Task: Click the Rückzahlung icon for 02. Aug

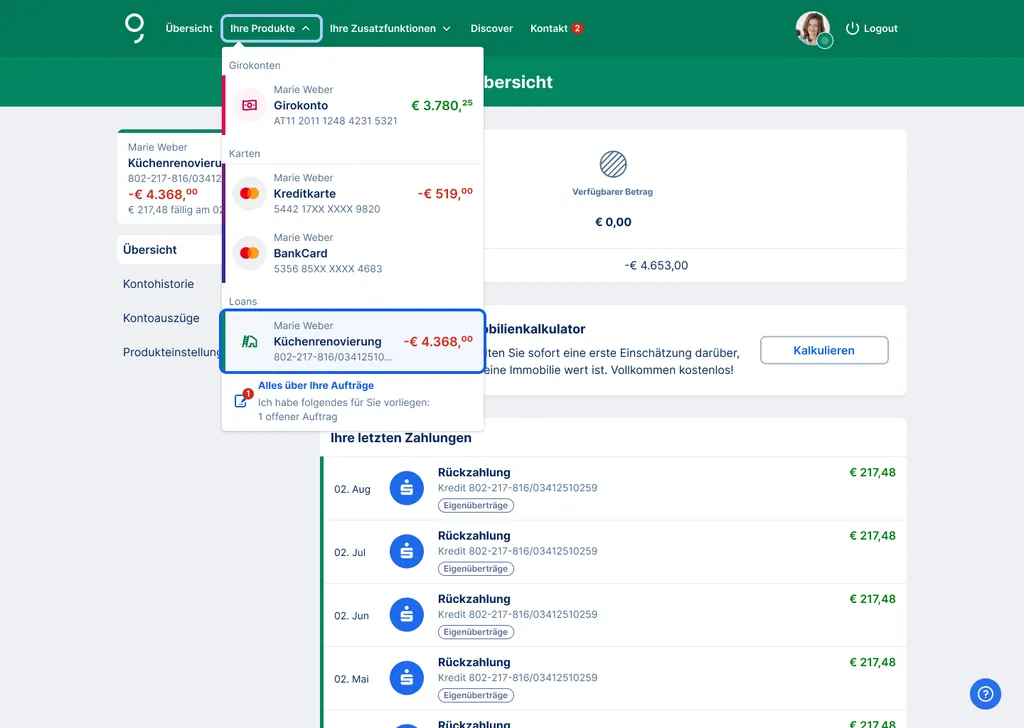Action: [406, 488]
